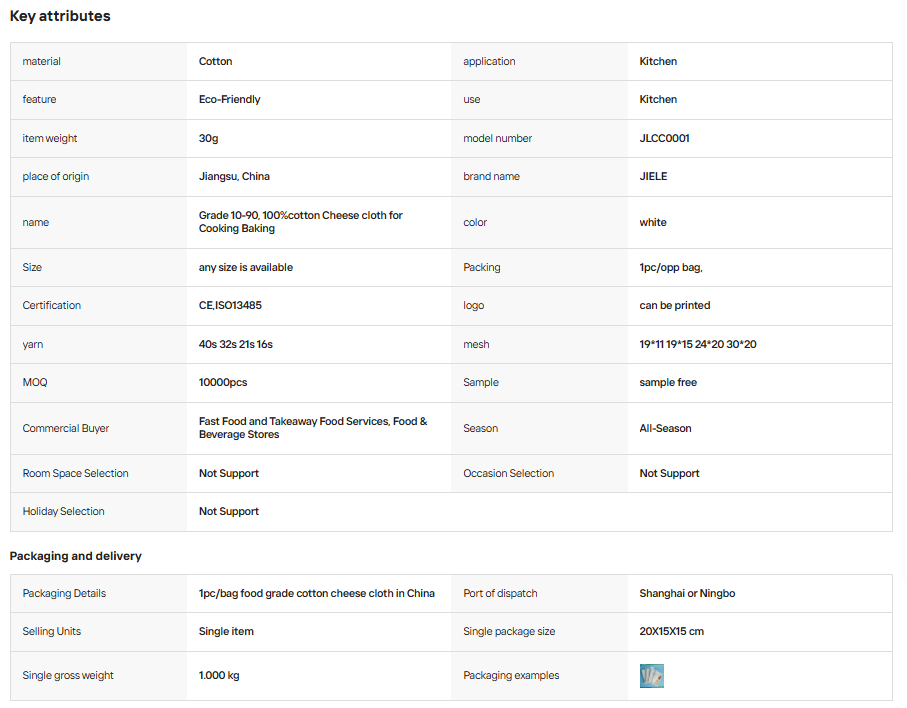This screenshot has height=708, width=907.
Task: Click the Packaging and delivery heading
Action: [x=76, y=556]
